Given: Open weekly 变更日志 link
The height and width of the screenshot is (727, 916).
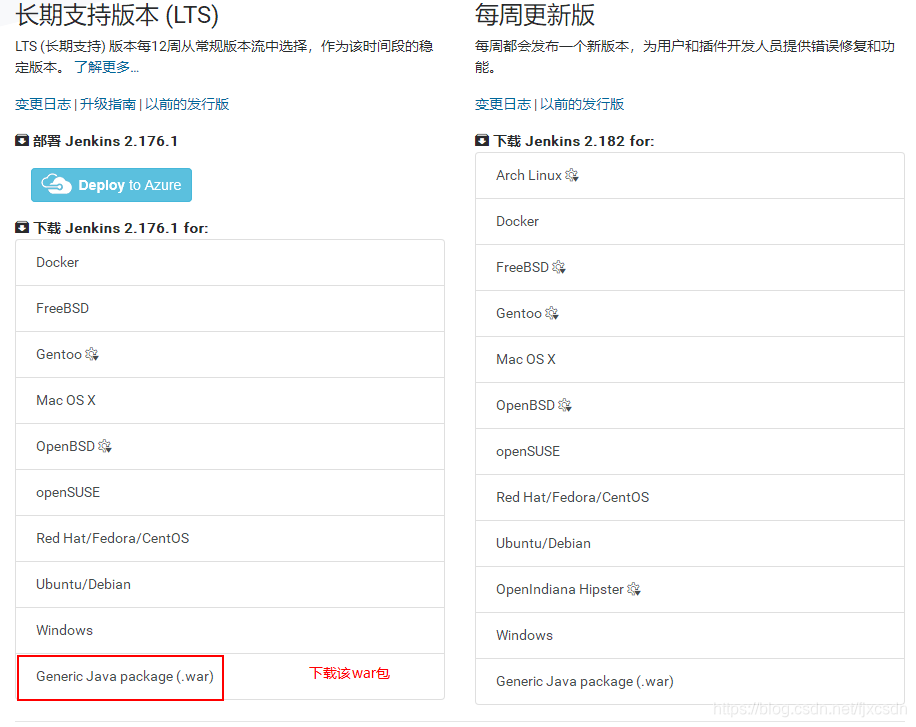Looking at the screenshot, I should pyautogui.click(x=503, y=105).
